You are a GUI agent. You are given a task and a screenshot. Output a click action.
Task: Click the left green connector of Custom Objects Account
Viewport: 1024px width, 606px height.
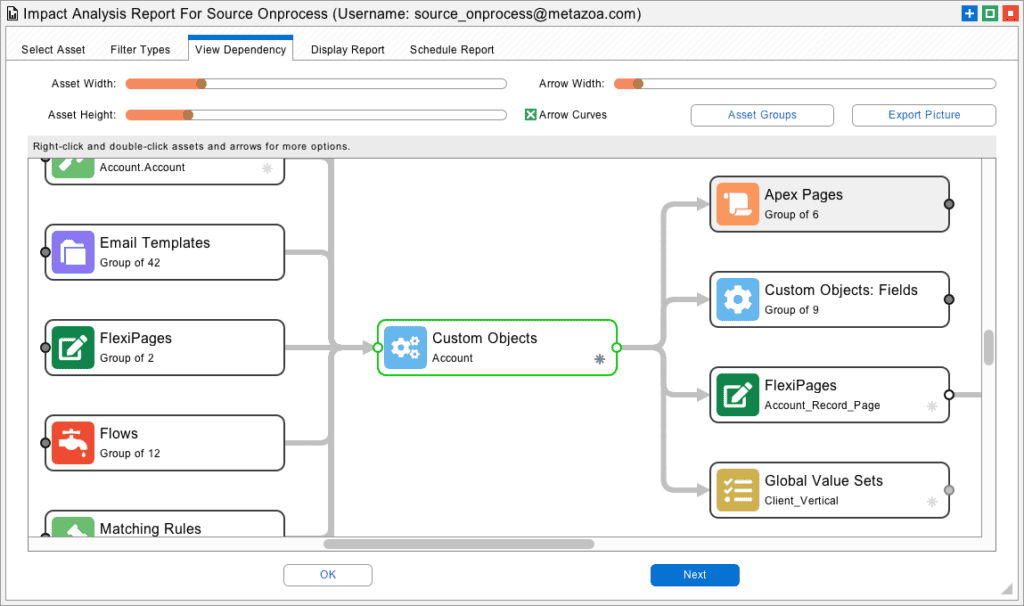coord(377,347)
